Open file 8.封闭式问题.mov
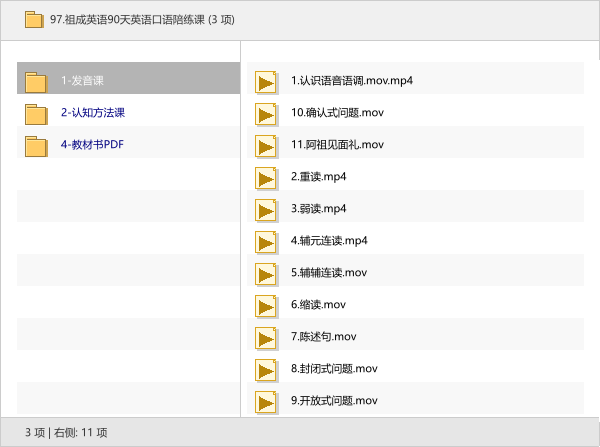 (334, 369)
